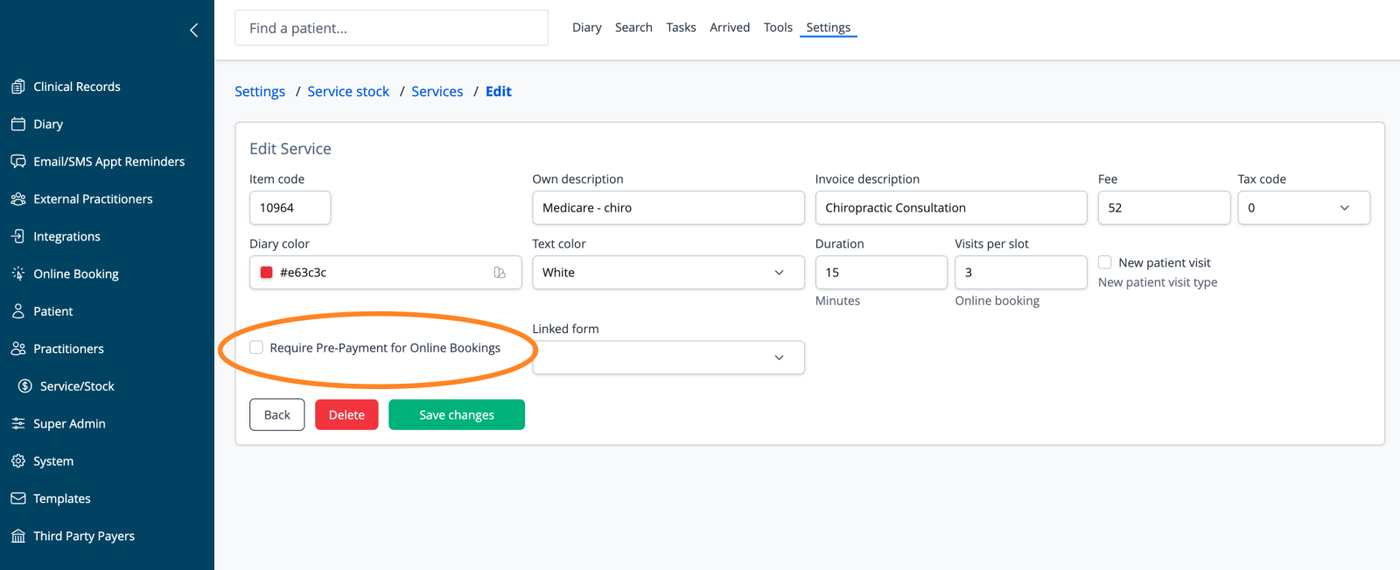Expand the Tax code dropdown
Screen dimensions: 1400x570
click(1304, 208)
